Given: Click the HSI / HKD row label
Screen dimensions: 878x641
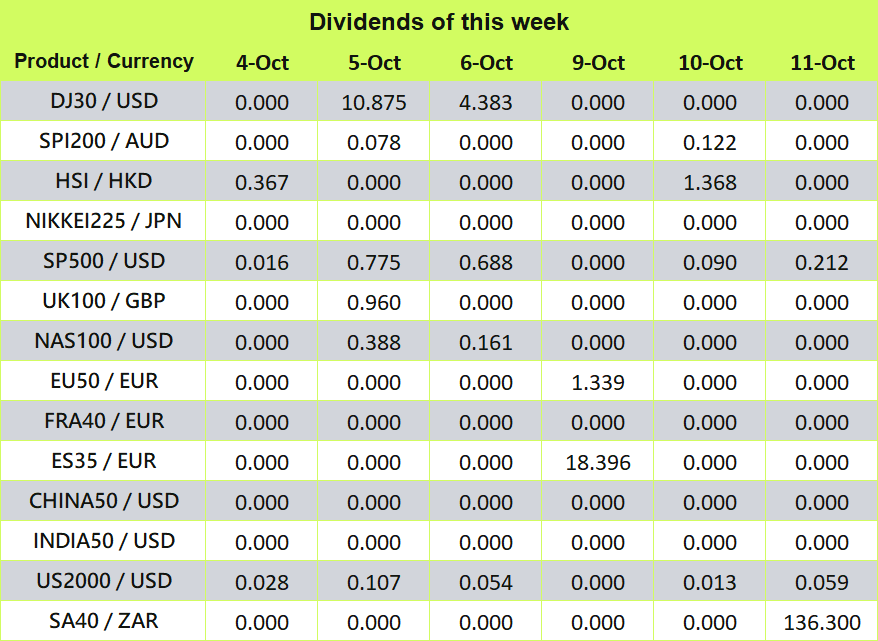Looking at the screenshot, I should point(104,181).
